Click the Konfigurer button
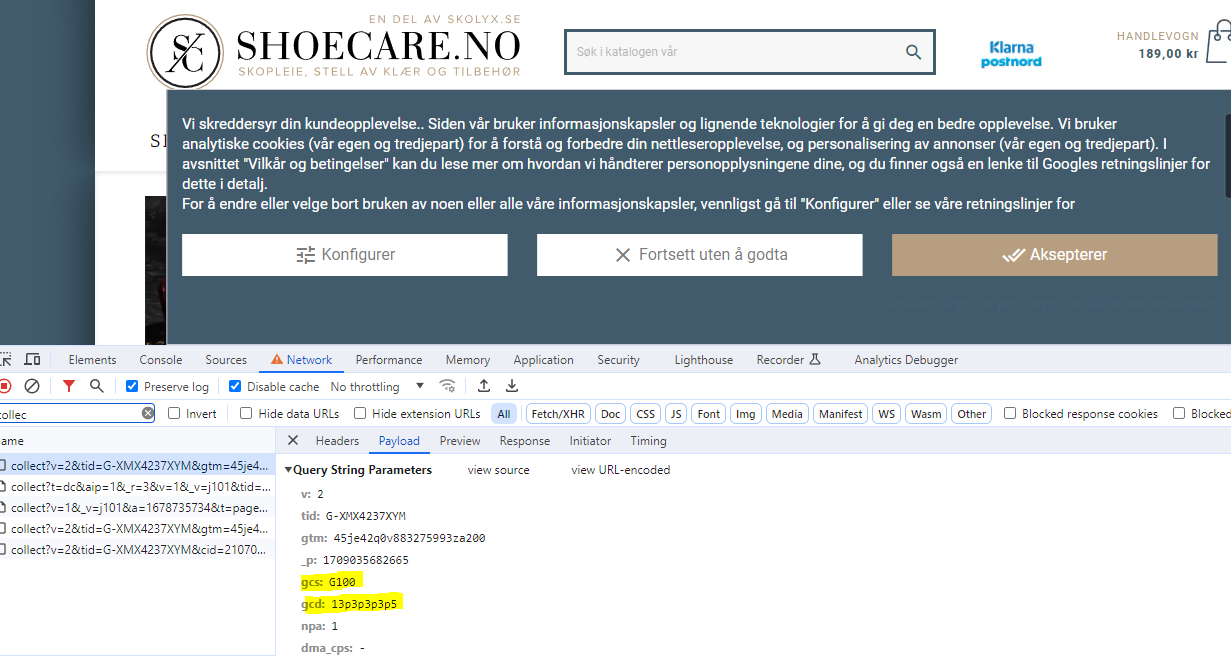 tap(344, 255)
